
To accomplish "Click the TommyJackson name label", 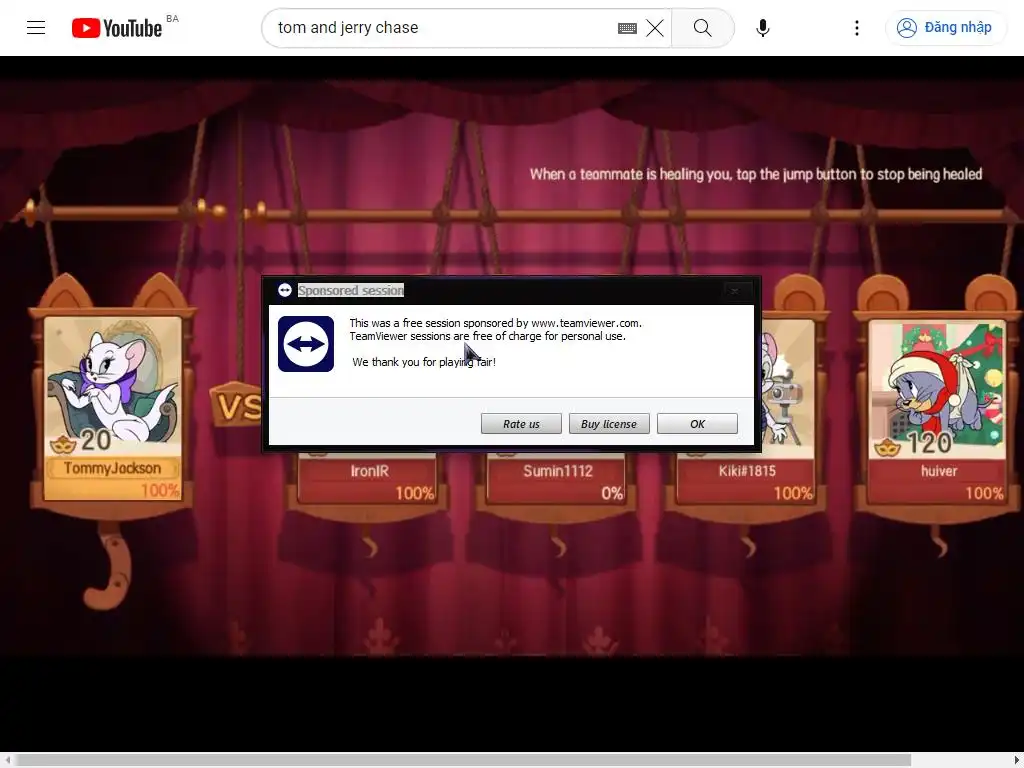I will (112, 468).
